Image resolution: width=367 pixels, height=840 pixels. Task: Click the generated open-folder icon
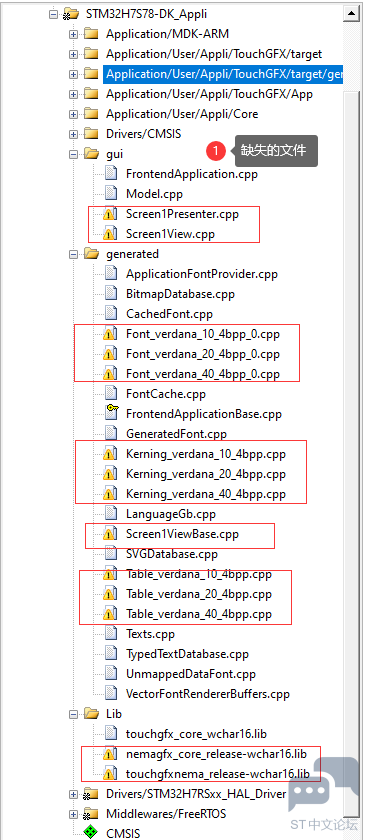click(x=91, y=254)
